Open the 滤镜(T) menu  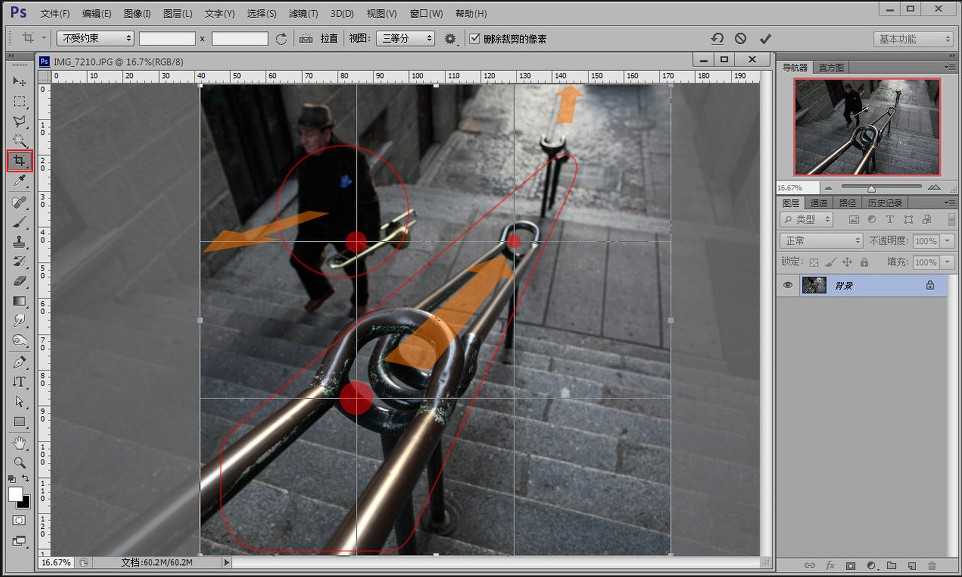tap(303, 14)
